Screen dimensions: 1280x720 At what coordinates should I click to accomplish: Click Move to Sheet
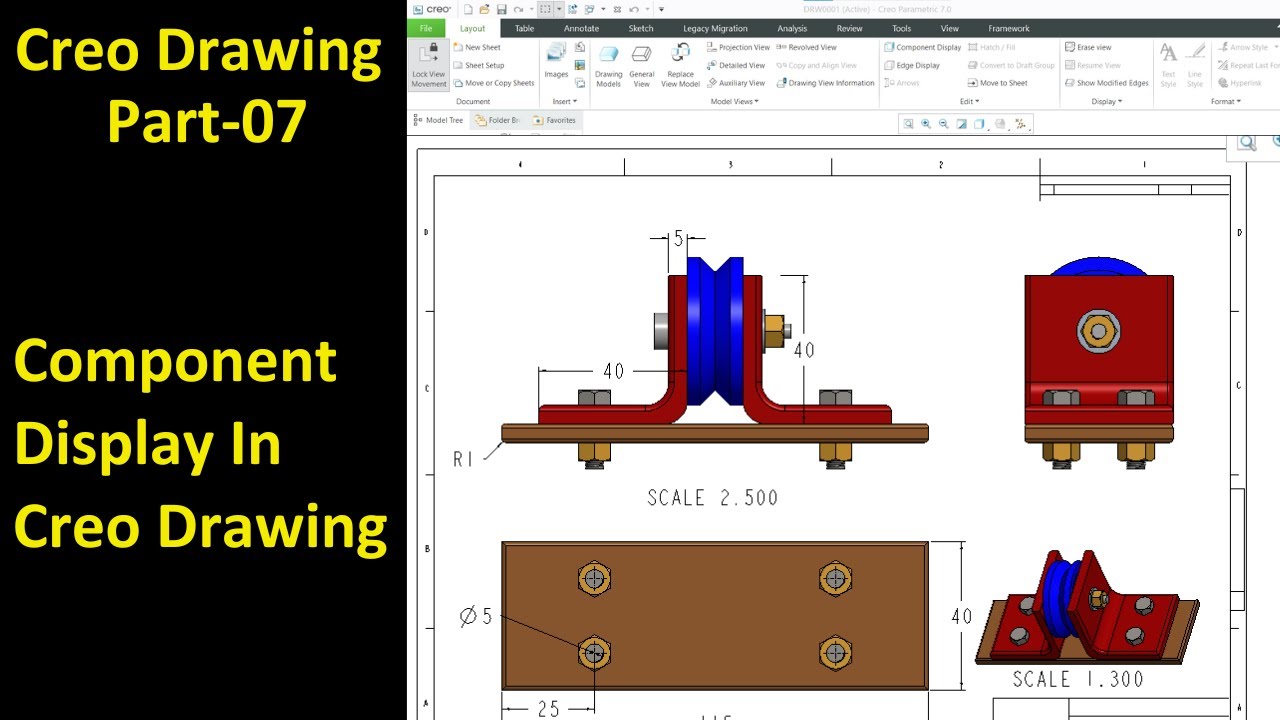coord(997,83)
